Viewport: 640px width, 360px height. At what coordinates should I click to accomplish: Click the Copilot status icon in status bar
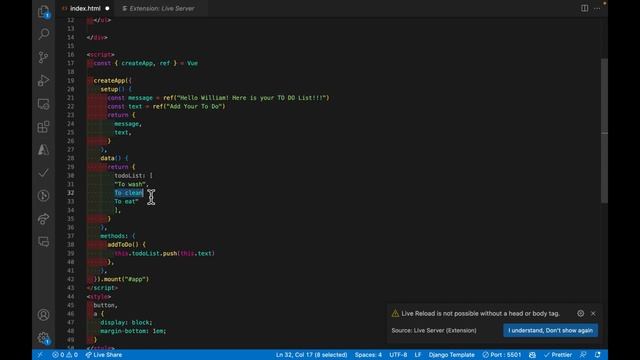(532, 355)
